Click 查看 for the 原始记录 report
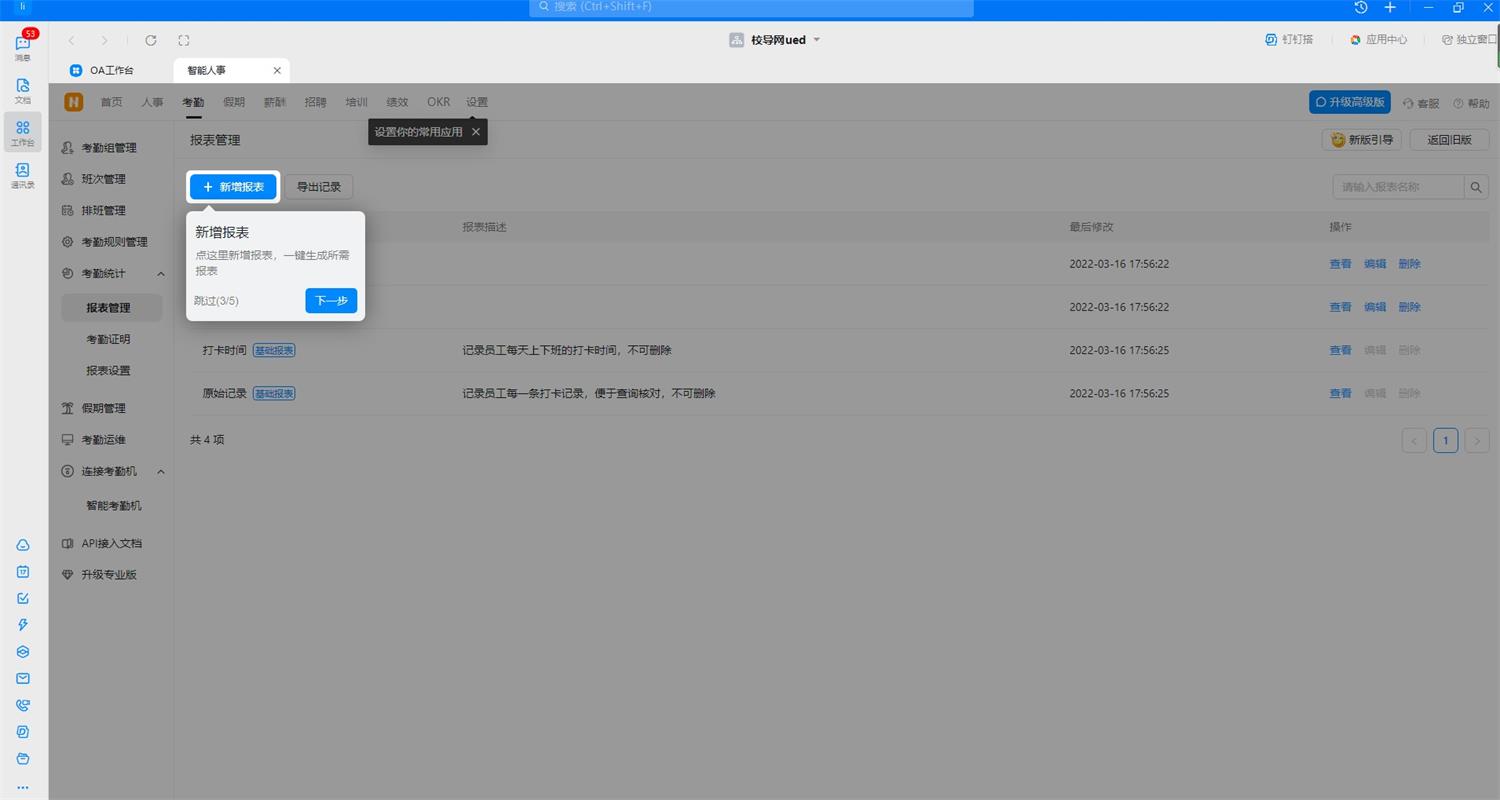This screenshot has height=800, width=1500. pos(1340,393)
